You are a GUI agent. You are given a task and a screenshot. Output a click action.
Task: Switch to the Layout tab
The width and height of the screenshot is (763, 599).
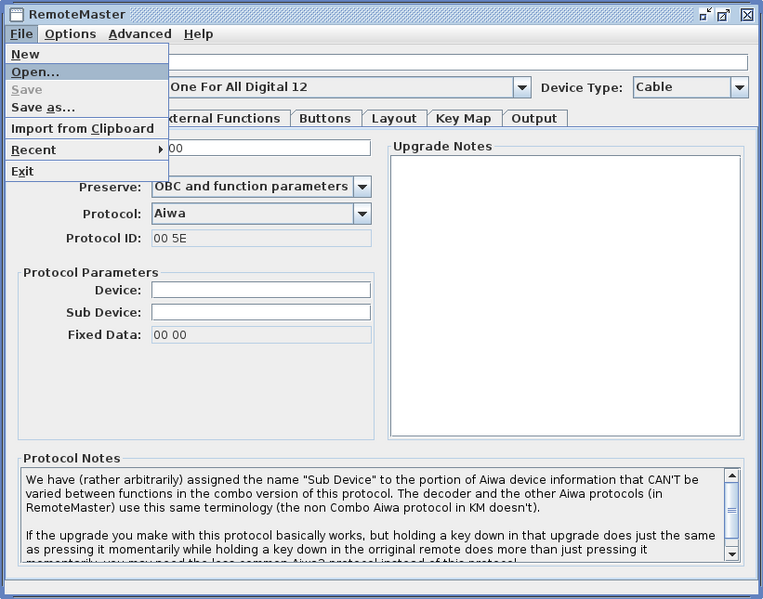(x=394, y=118)
